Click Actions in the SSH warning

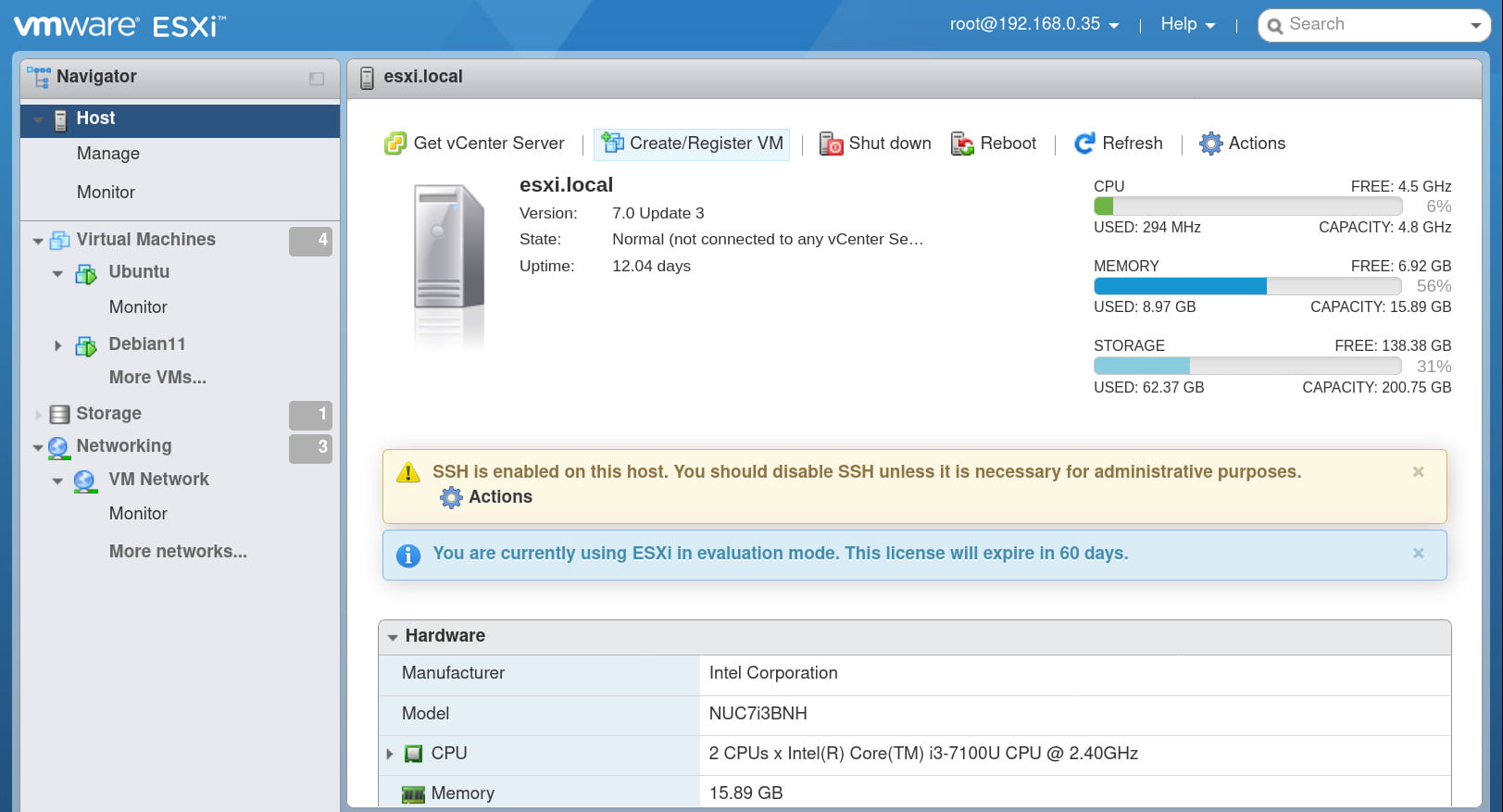(499, 497)
